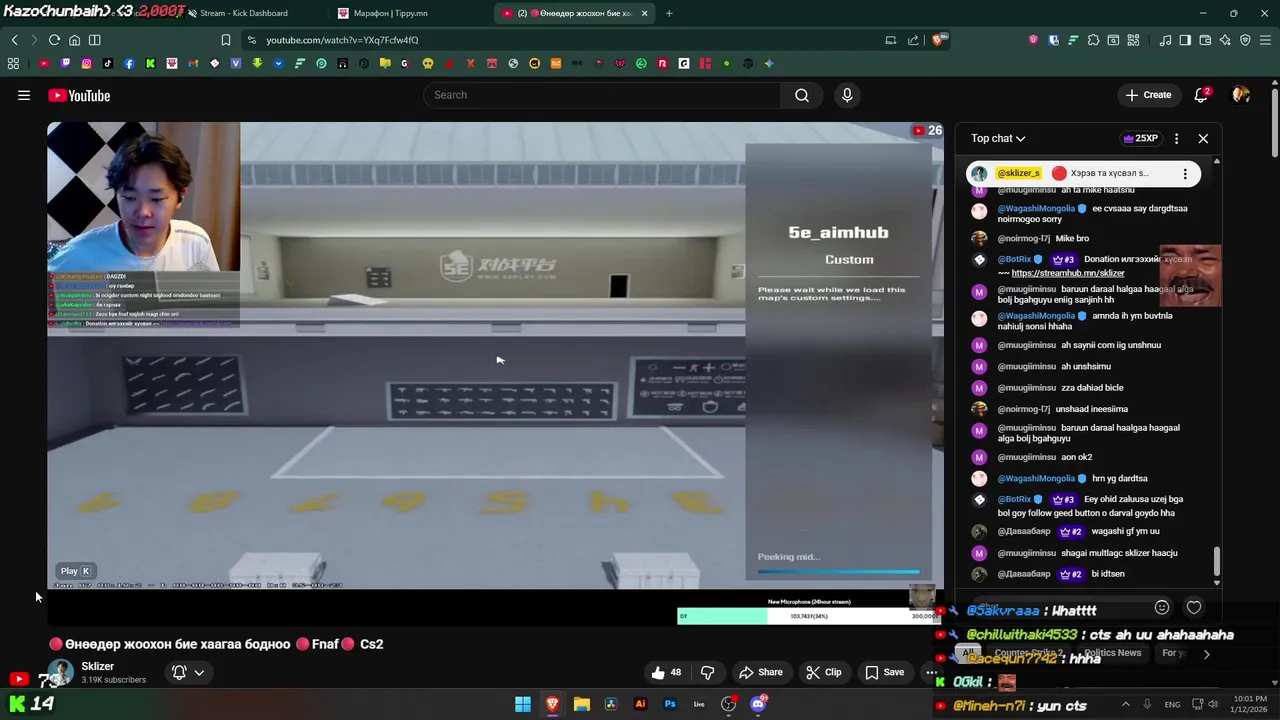Show hidden system tray icons

(x=1125, y=704)
